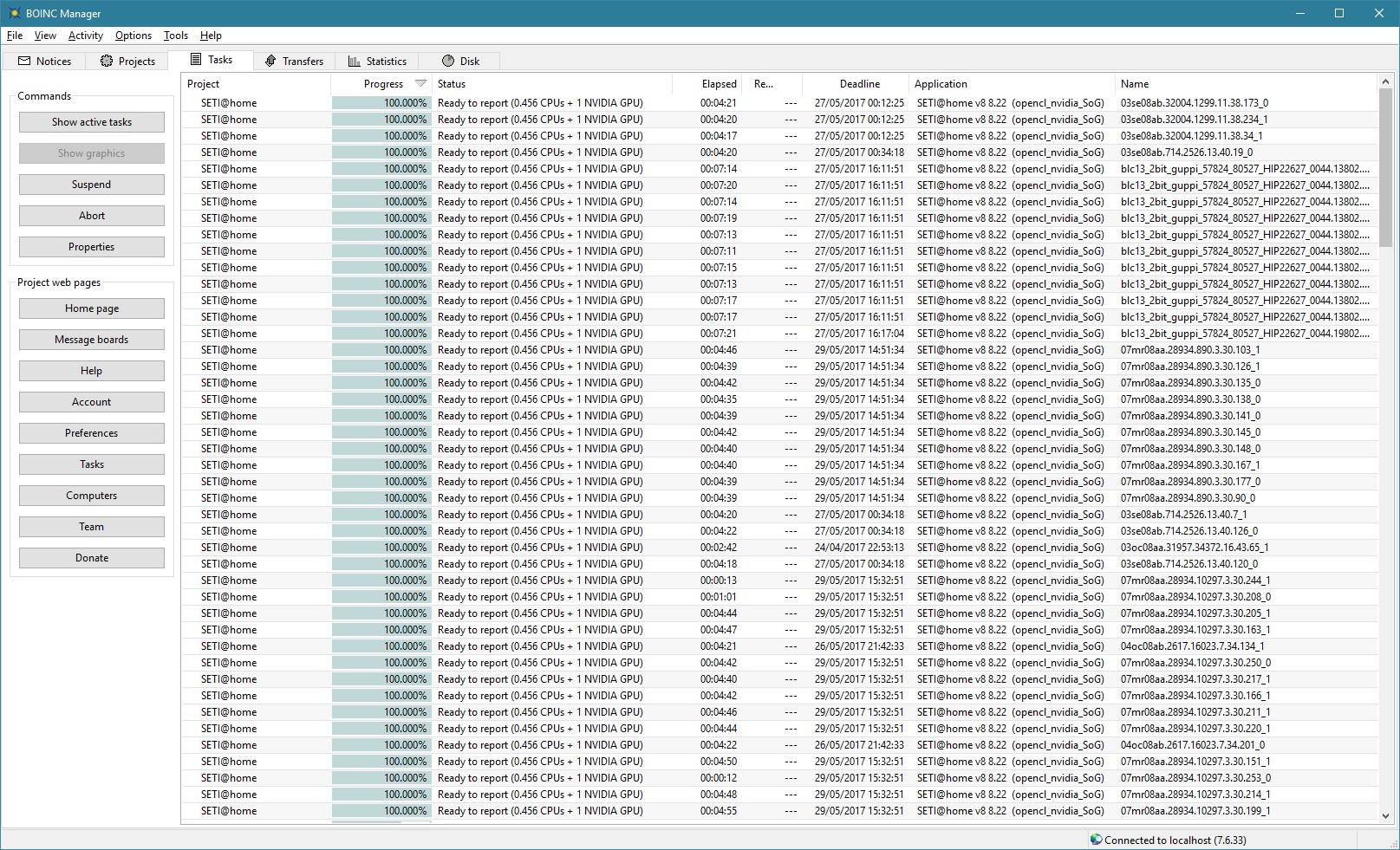This screenshot has height=850, width=1400.
Task: Suspend the selected task
Action: point(92,185)
